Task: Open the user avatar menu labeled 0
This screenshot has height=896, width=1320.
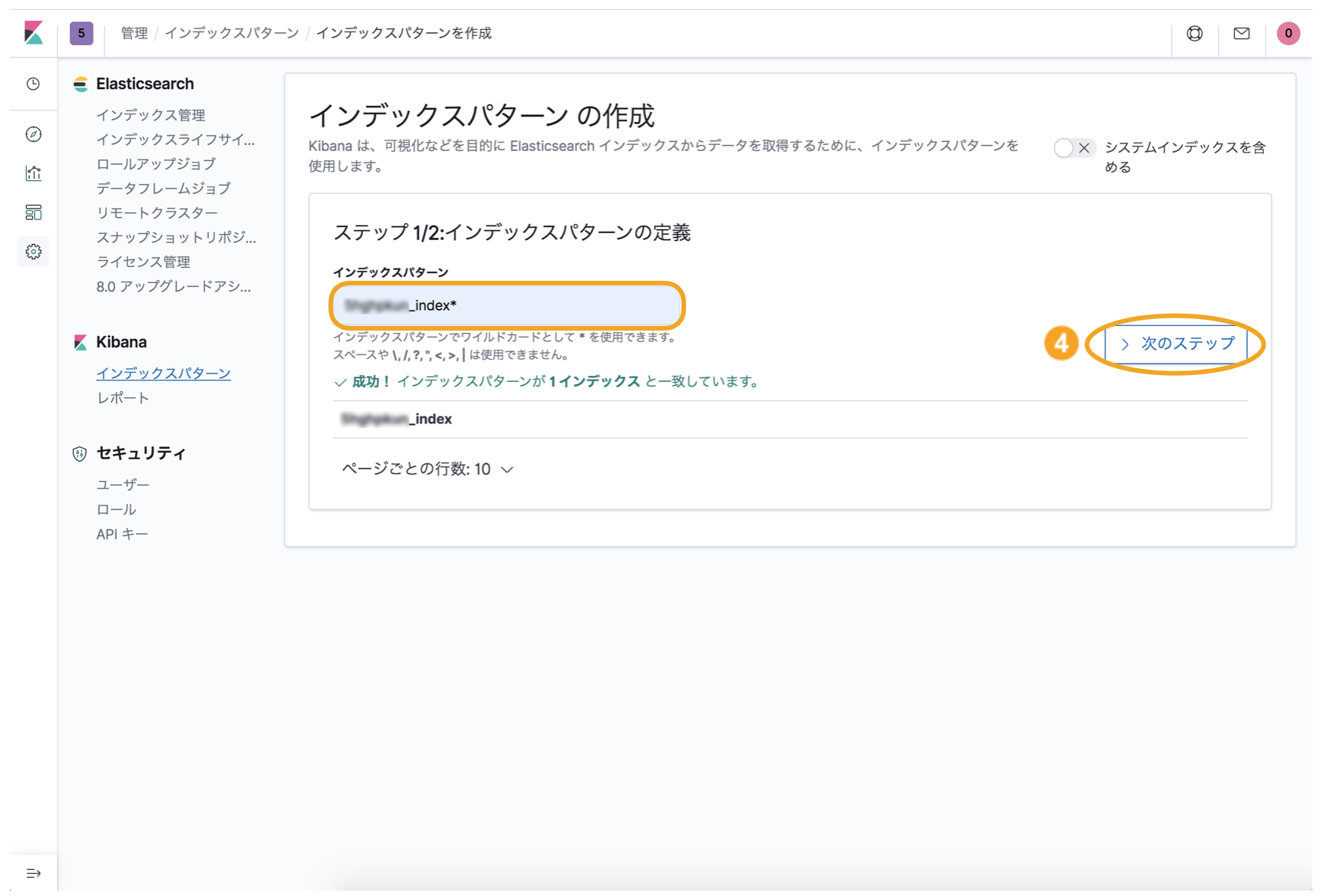Action: coord(1289,33)
